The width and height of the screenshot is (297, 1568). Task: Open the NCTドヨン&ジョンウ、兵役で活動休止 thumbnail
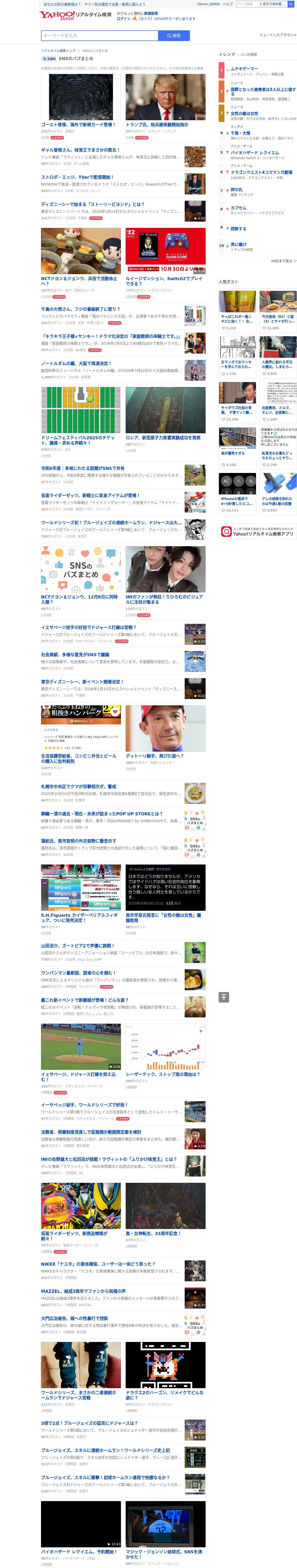[81, 251]
